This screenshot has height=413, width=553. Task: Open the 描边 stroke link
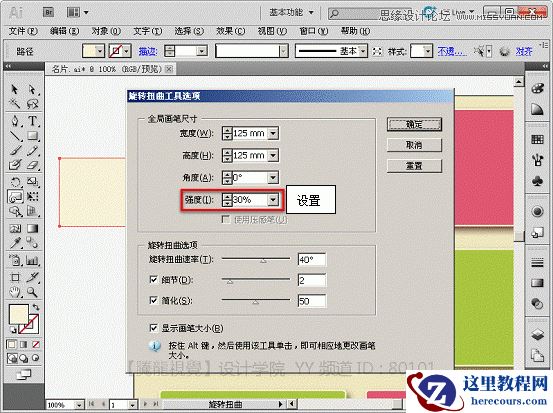pos(147,51)
